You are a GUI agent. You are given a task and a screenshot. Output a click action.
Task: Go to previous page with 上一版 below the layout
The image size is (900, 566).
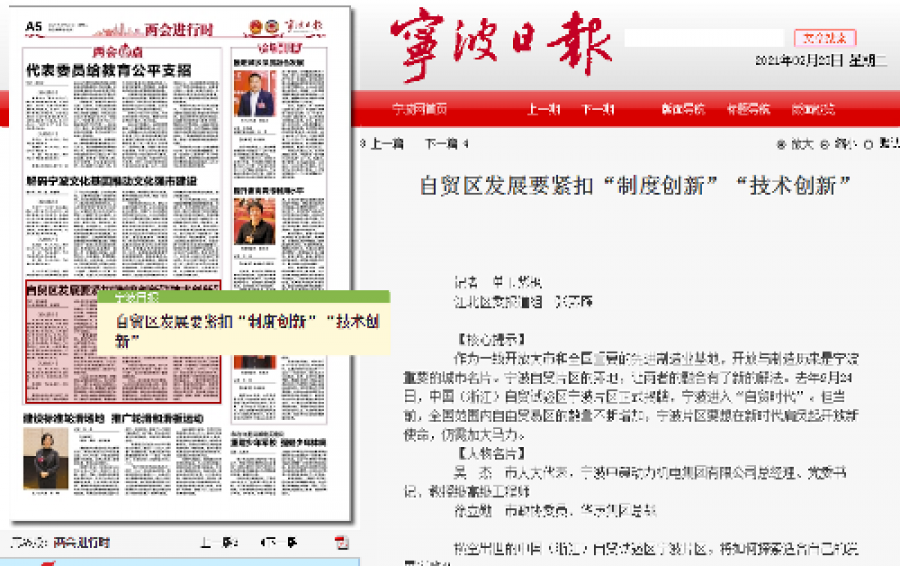(220, 543)
